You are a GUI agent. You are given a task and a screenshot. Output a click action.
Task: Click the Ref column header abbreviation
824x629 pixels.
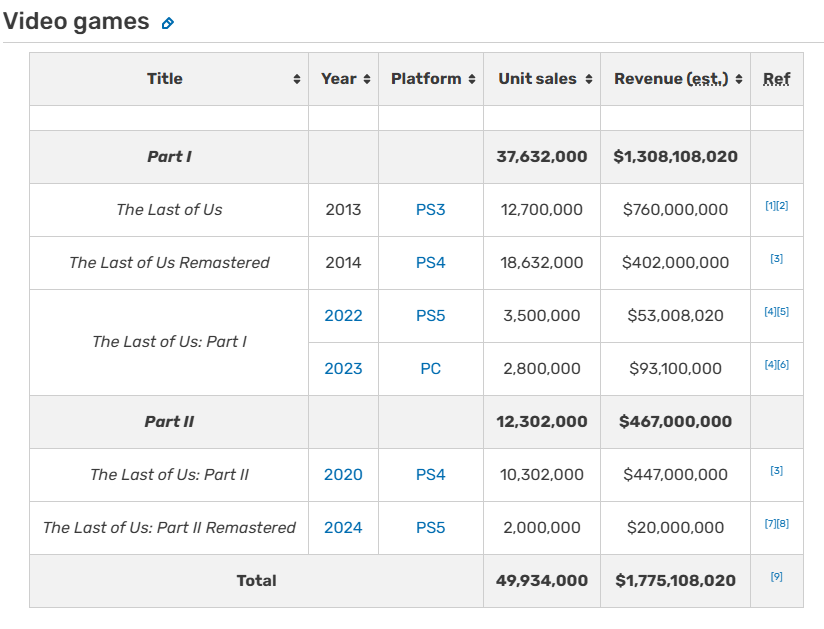click(x=777, y=79)
